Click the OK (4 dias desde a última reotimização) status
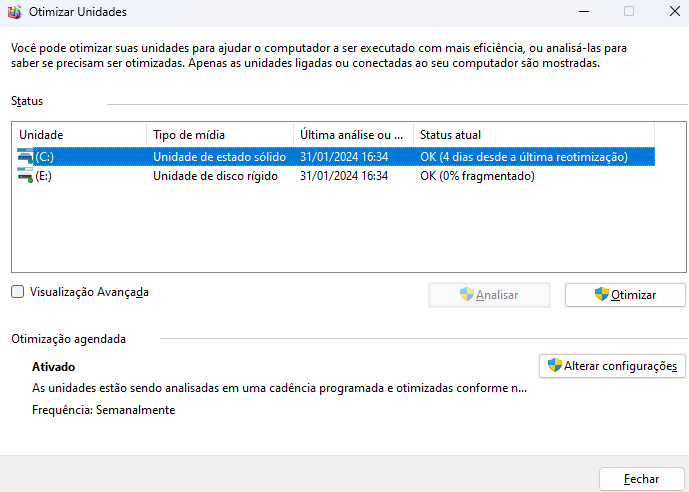The width and height of the screenshot is (689, 492). coord(524,157)
